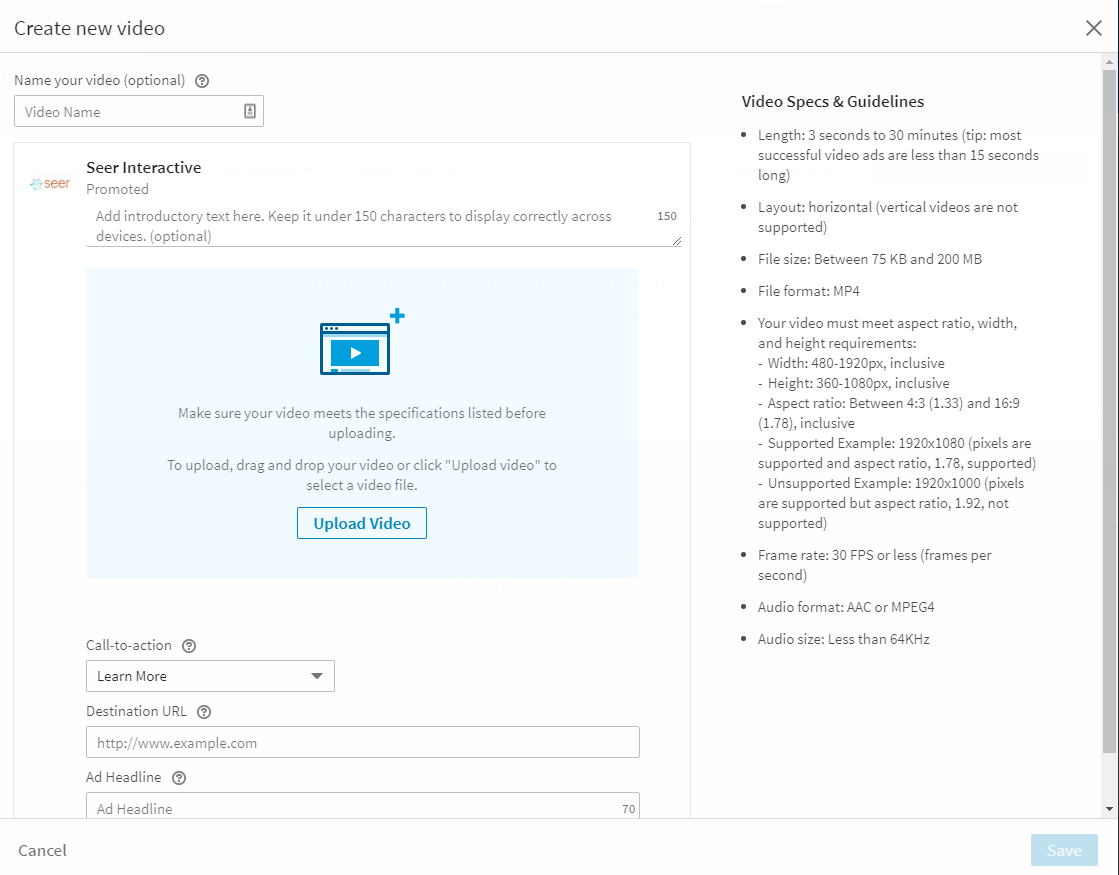The height and width of the screenshot is (875, 1119).
Task: Click the autofill icon in Video Name field
Action: 250,111
